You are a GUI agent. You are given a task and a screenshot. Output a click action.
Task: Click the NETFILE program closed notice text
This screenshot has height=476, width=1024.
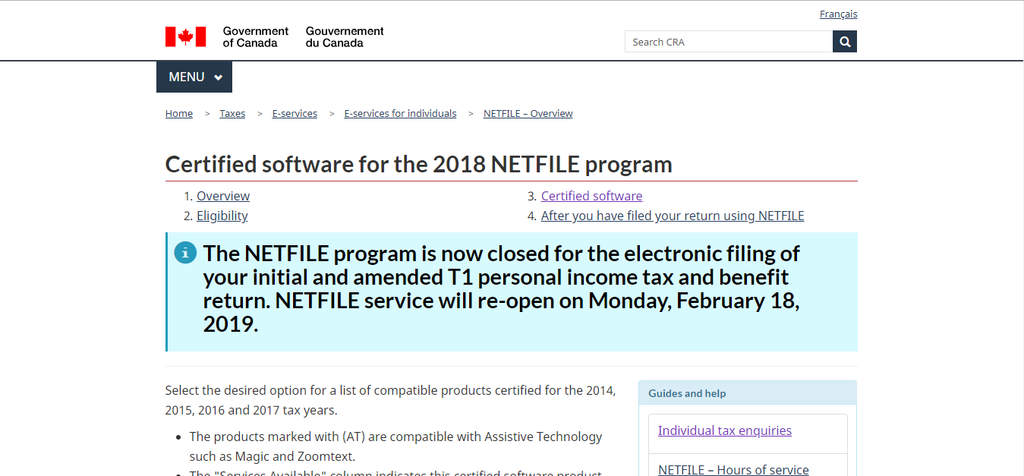(502, 289)
